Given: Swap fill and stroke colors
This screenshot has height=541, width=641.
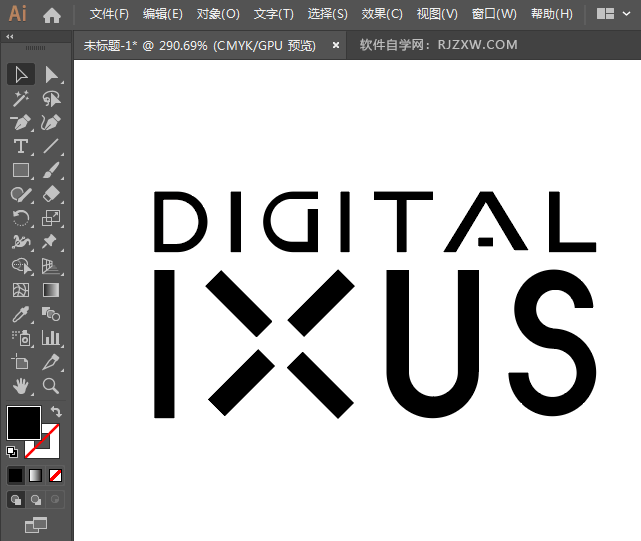Looking at the screenshot, I should click(56, 411).
